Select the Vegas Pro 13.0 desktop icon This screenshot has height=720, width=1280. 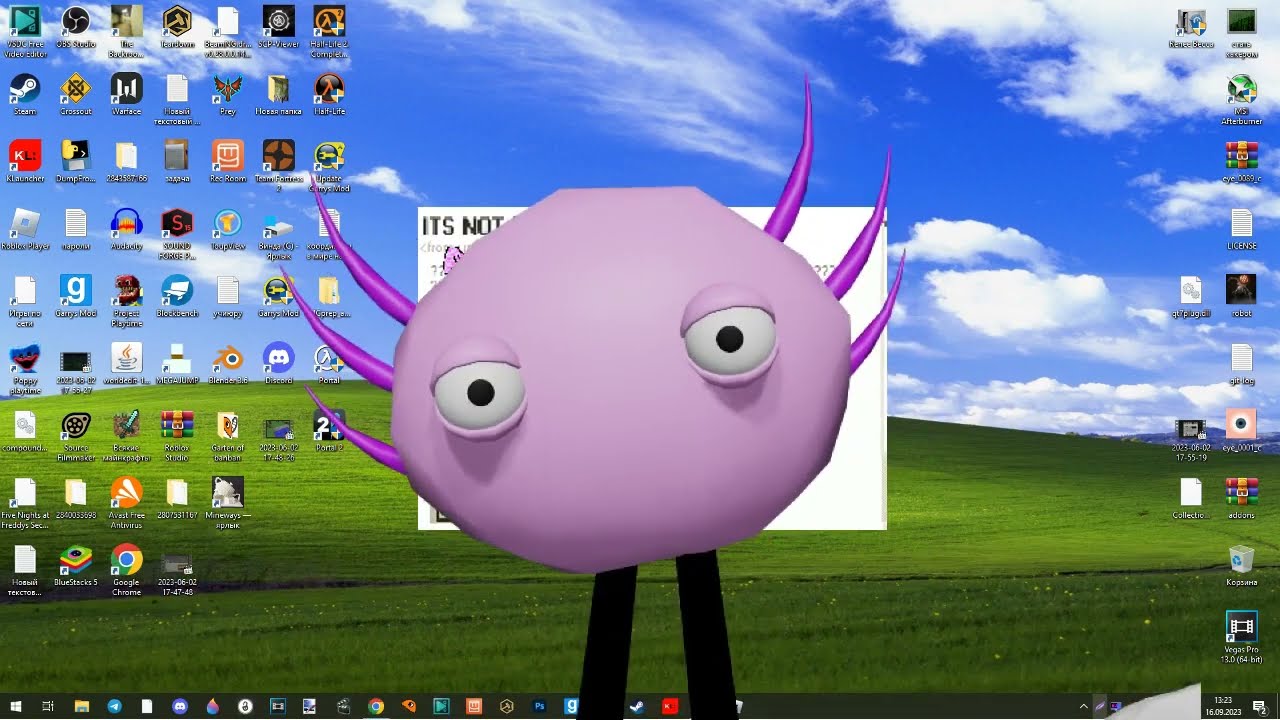(x=1241, y=638)
